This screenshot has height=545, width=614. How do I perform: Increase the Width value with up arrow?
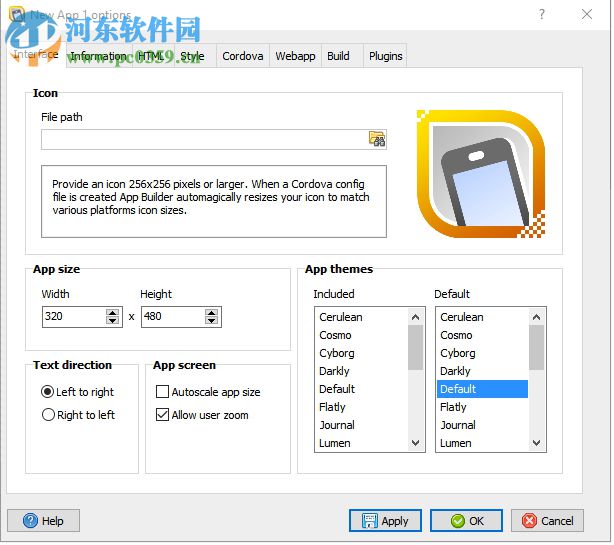point(113,312)
